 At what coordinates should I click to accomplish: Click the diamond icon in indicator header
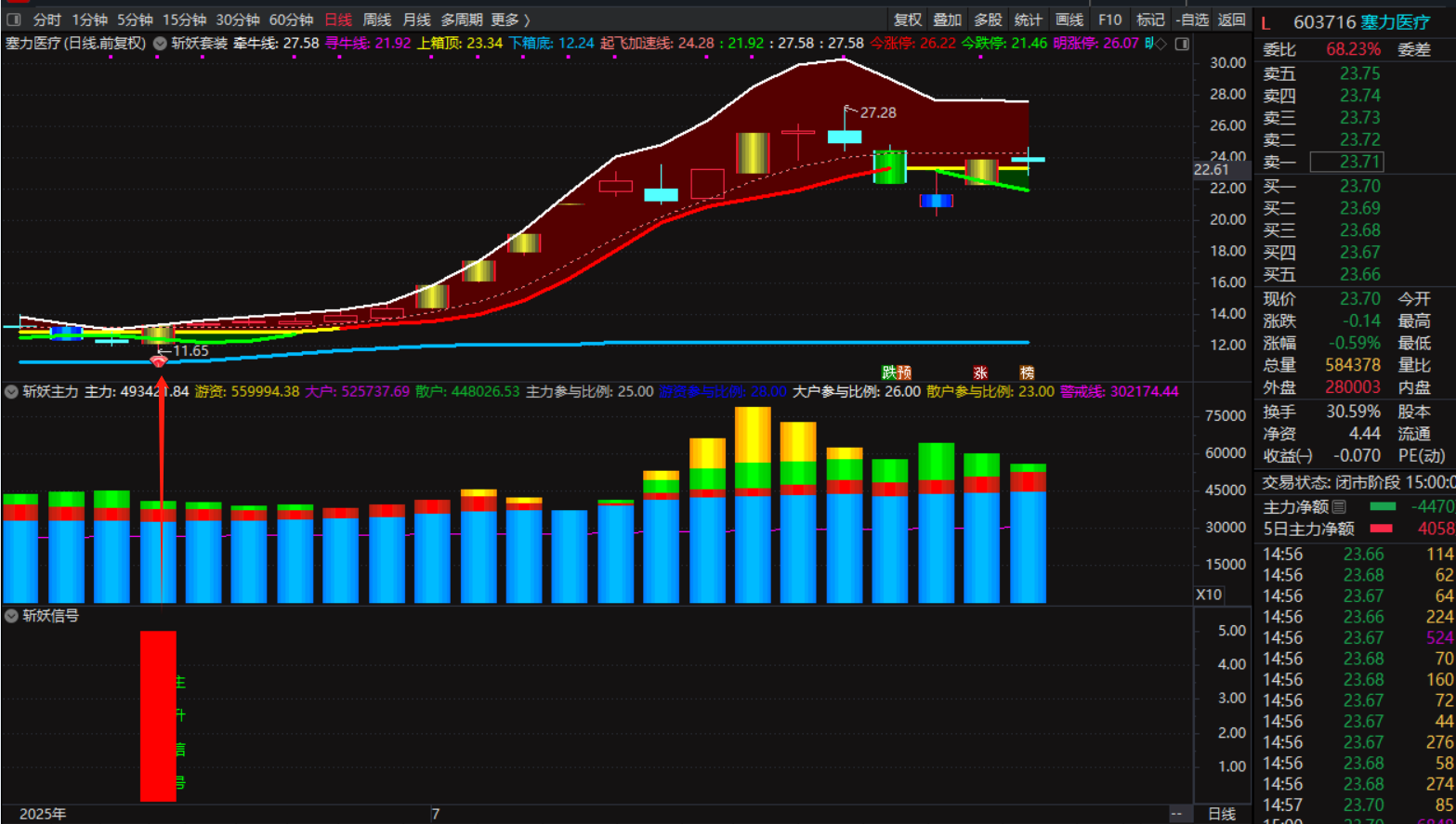pyautogui.click(x=1161, y=44)
